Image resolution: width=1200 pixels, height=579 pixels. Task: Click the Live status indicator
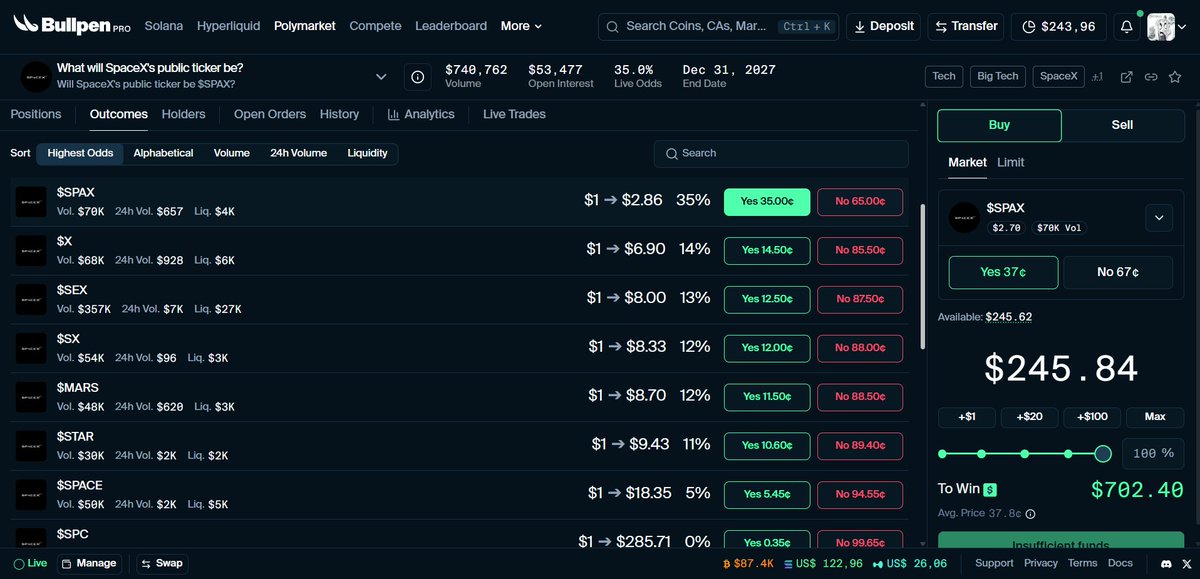click(x=30, y=563)
